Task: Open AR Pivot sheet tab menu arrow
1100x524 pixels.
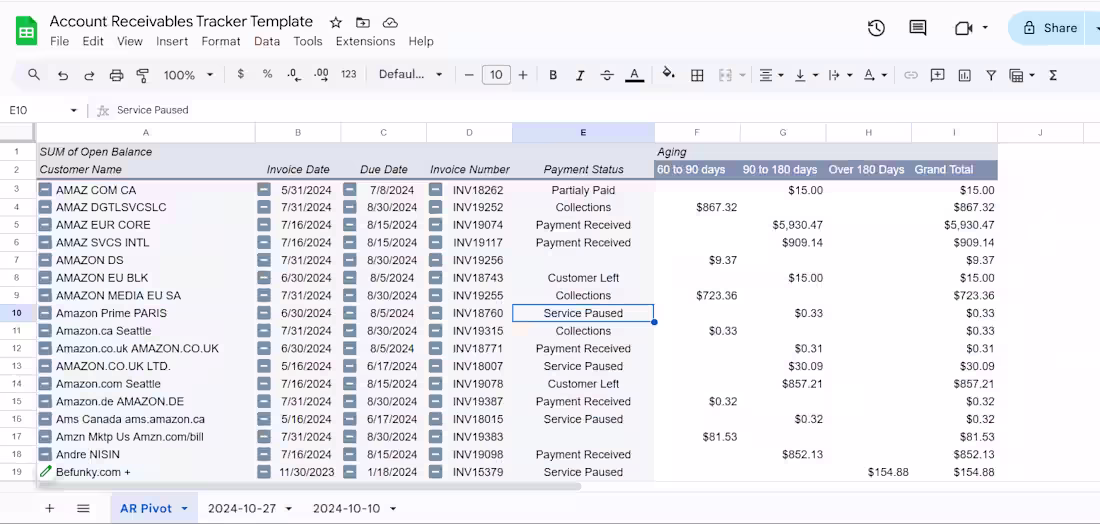Action: click(185, 509)
